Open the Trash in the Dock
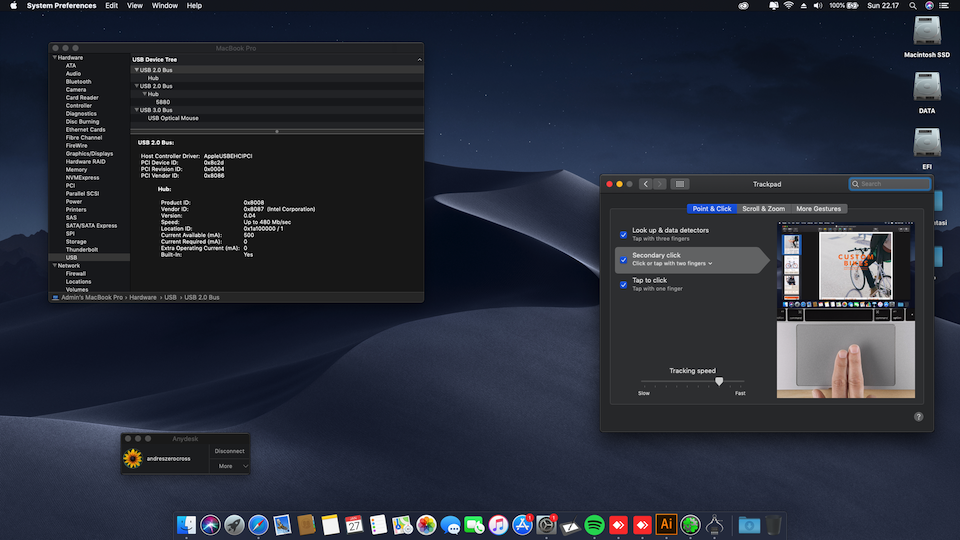 tap(773, 525)
